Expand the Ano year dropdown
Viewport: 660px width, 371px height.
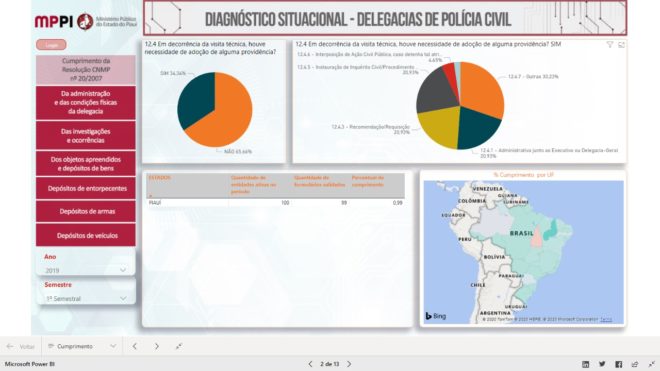click(86, 270)
